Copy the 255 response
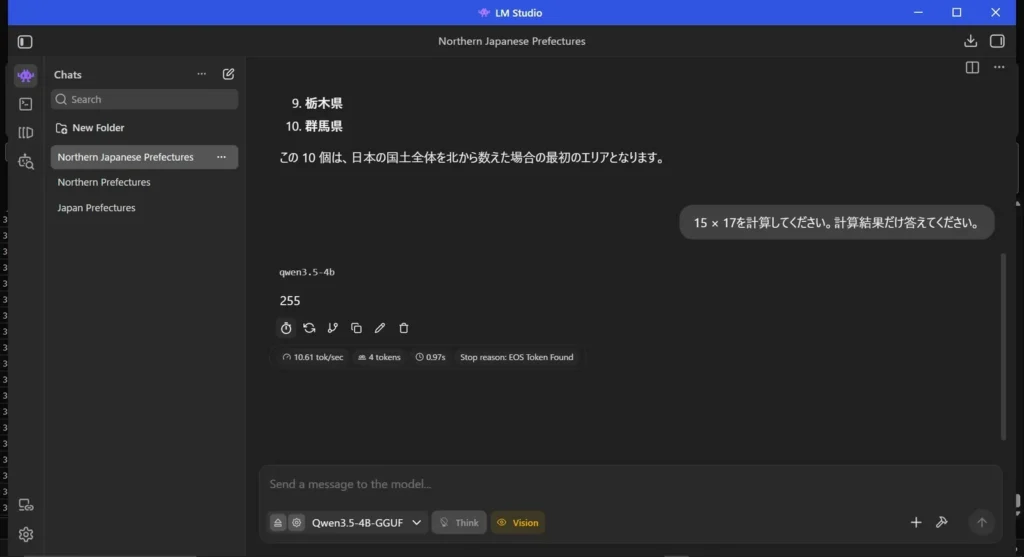The image size is (1024, 557). [x=356, y=328]
